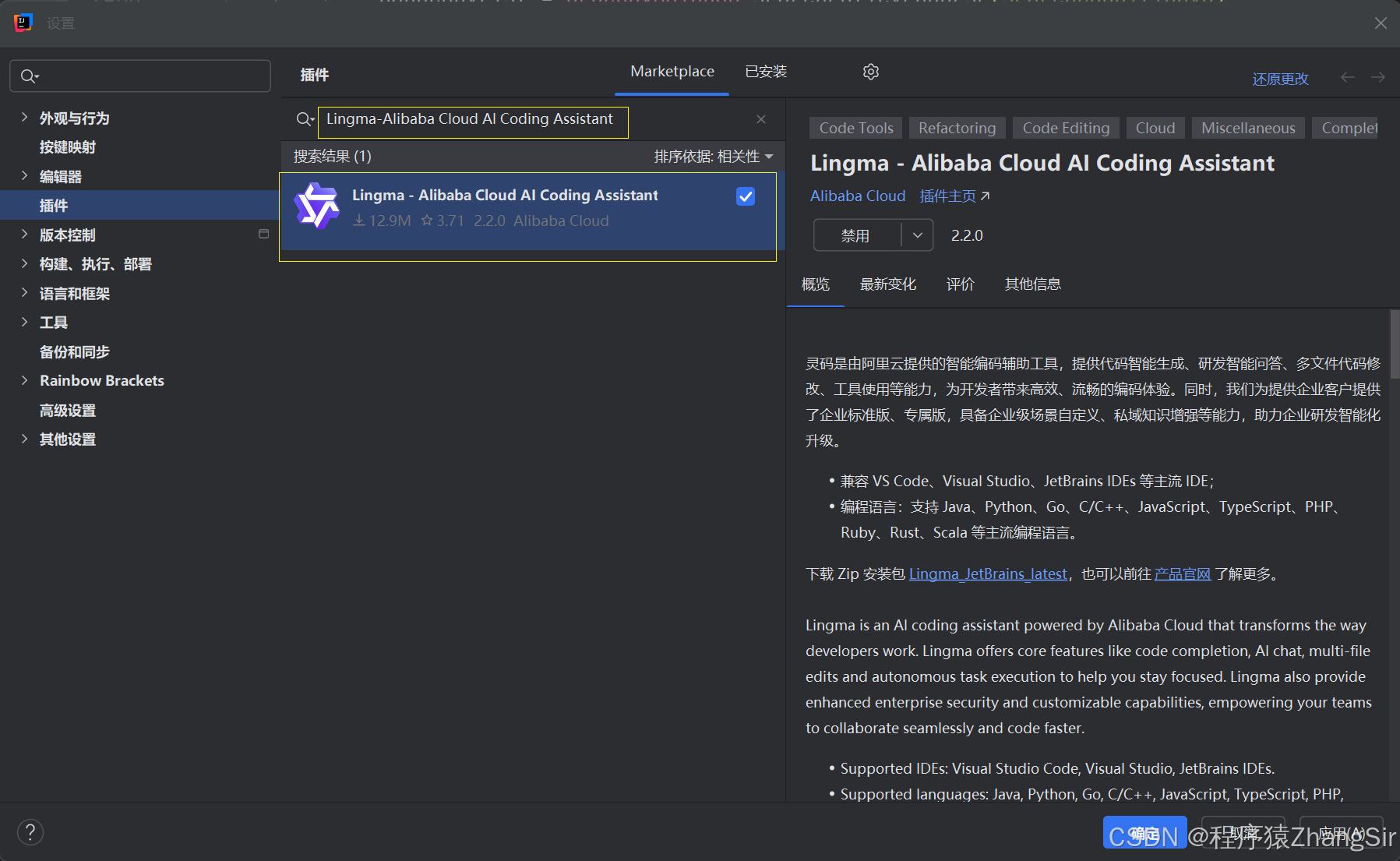Select 备份和同步 in settings tree
This screenshot has width=1400, height=861.
[75, 351]
